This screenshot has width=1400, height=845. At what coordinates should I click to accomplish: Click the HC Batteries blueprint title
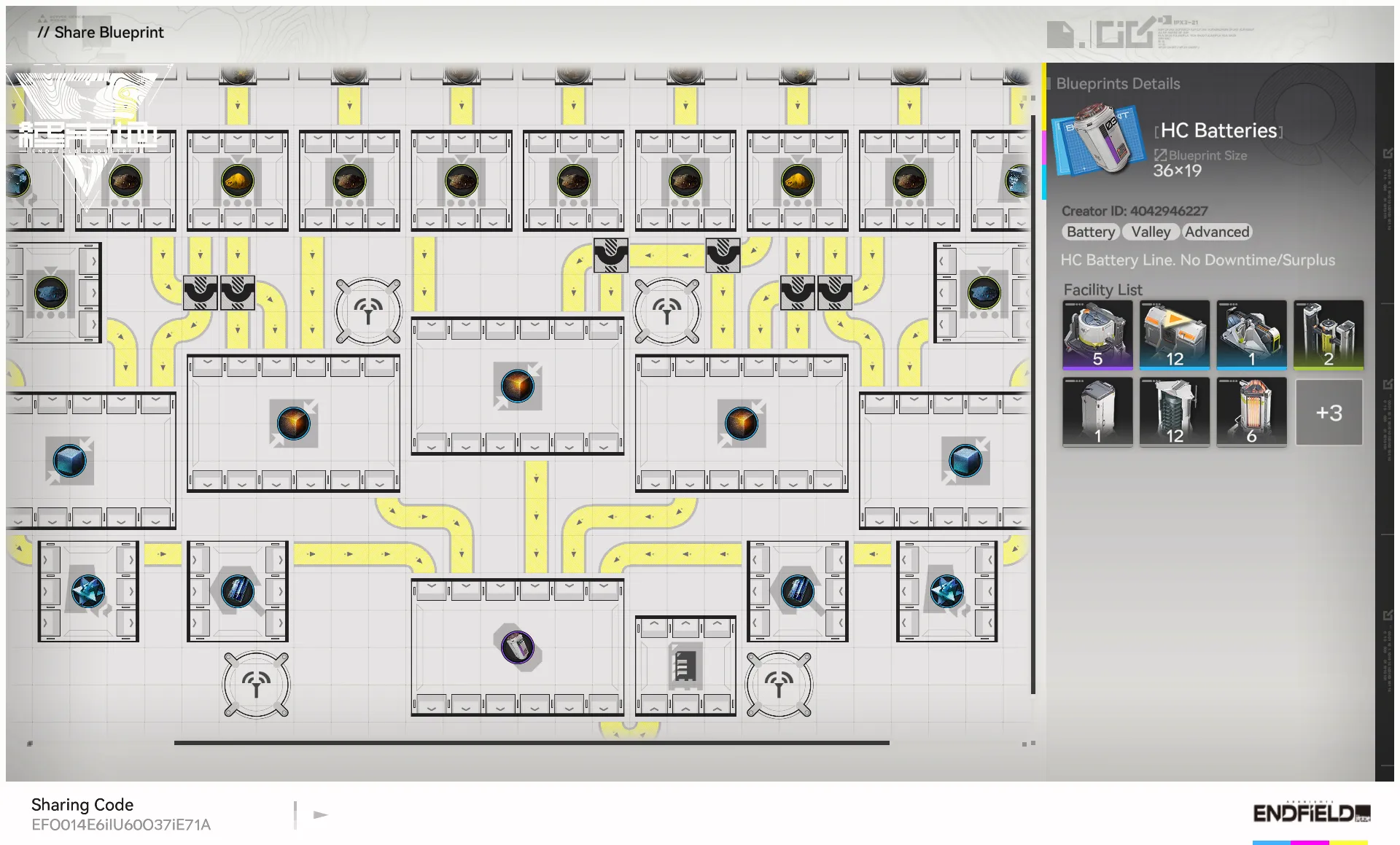pyautogui.click(x=1218, y=131)
